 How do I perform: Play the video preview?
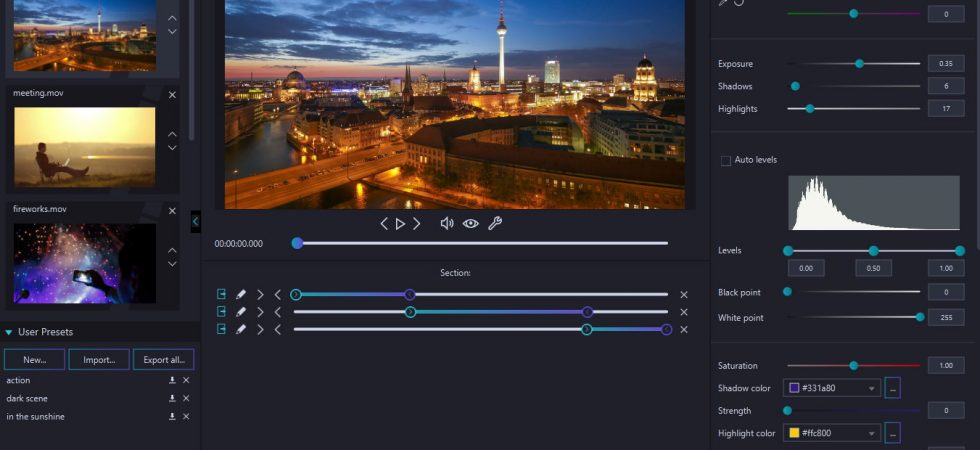[400, 224]
